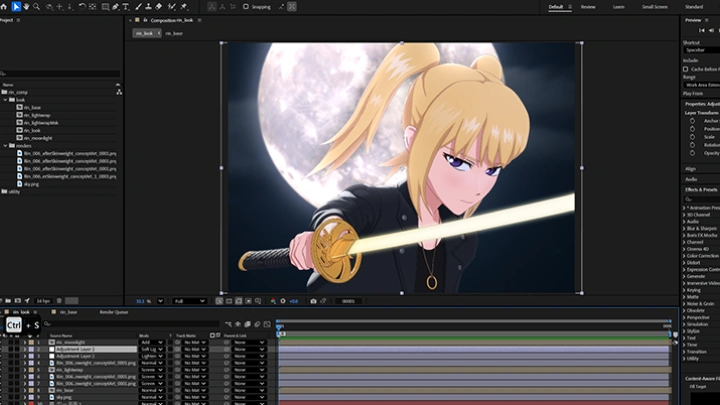This screenshot has width=720, height=405.
Task: Select the Pen tool
Action: pos(115,6)
